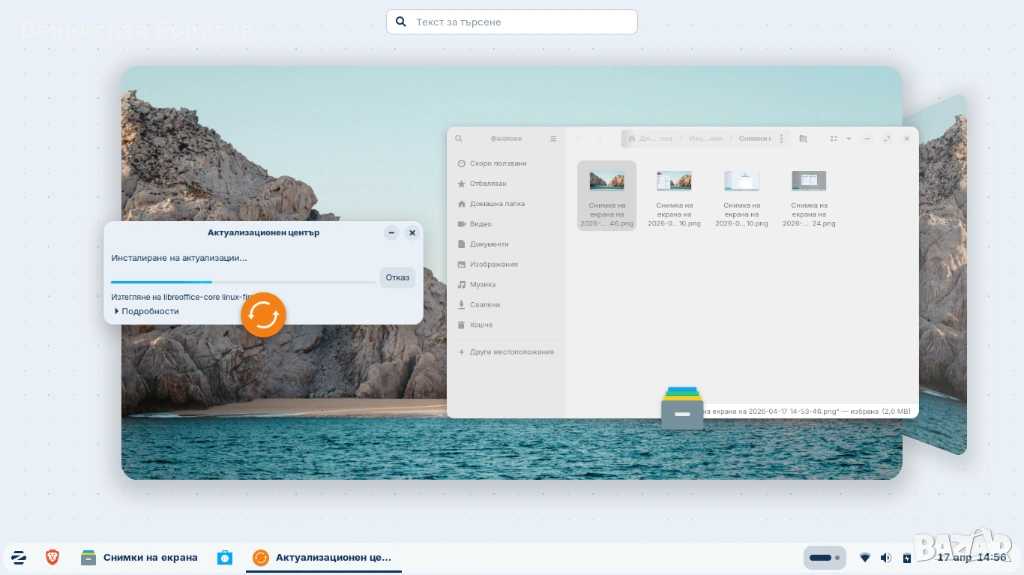Screen dimensions: 1024x575
Task: Open the Software store taskbar icon
Action: 225,557
